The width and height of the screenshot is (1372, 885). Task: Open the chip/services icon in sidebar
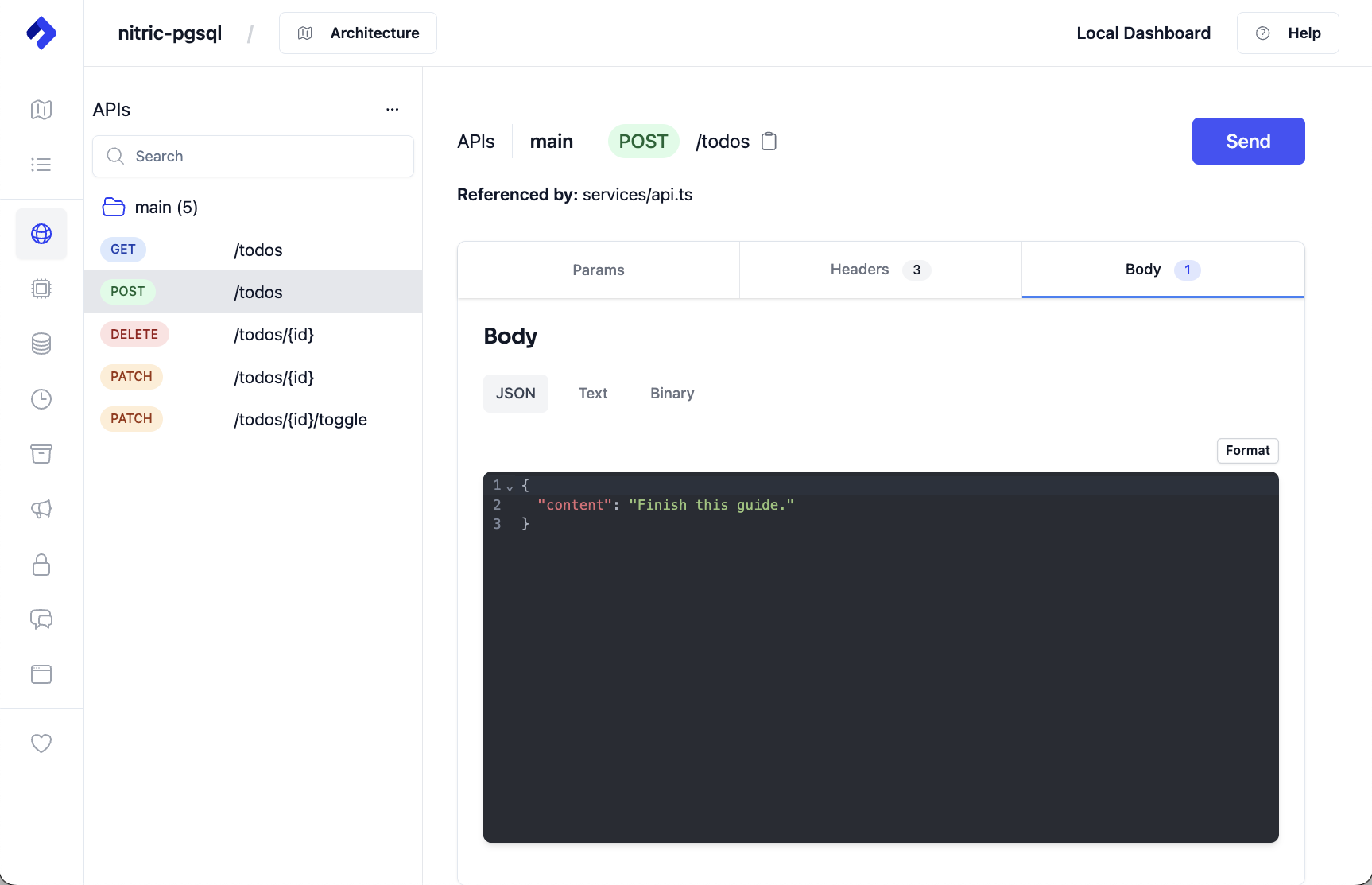pyautogui.click(x=41, y=289)
